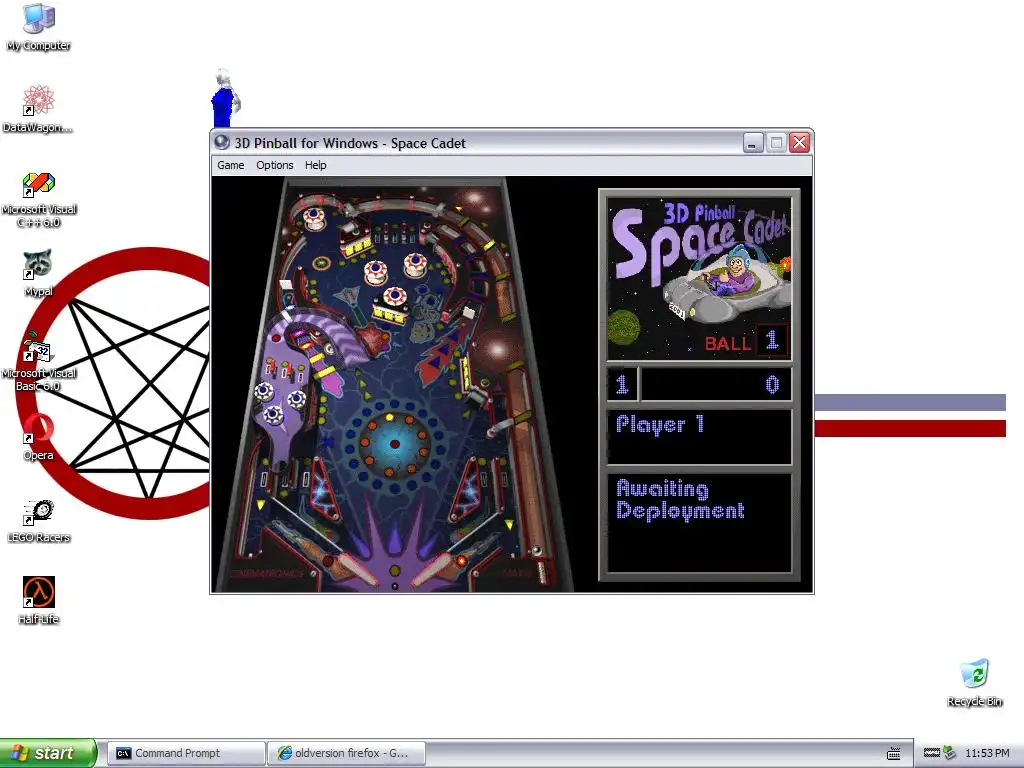
Task: Click the score display showing 0
Action: coord(716,384)
